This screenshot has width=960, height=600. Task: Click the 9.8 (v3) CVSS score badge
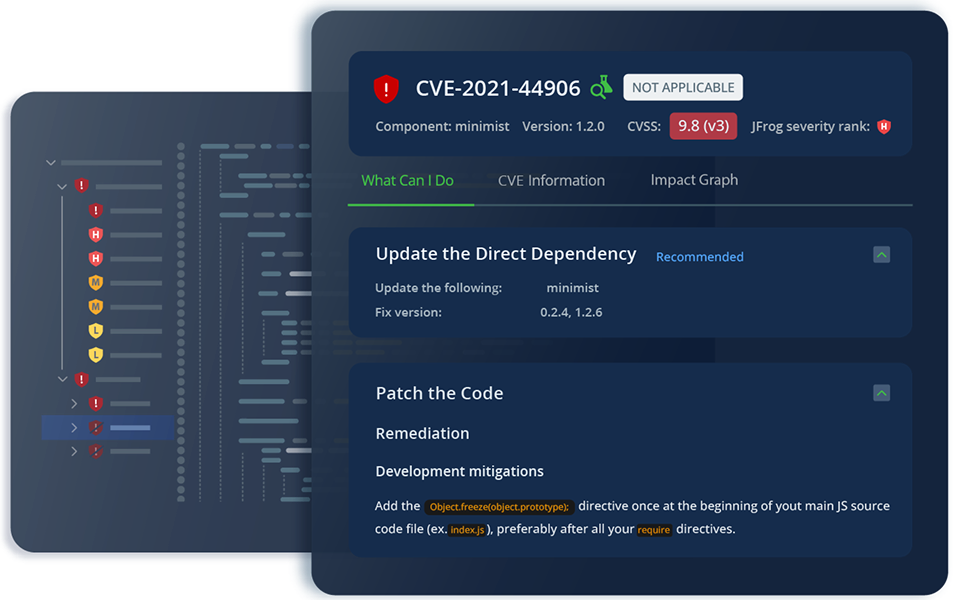pos(703,126)
